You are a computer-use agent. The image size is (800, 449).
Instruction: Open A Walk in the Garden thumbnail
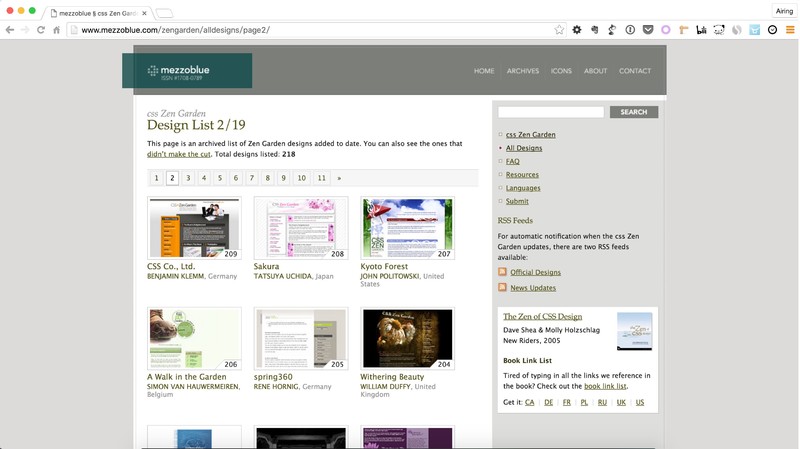[x=194, y=338]
